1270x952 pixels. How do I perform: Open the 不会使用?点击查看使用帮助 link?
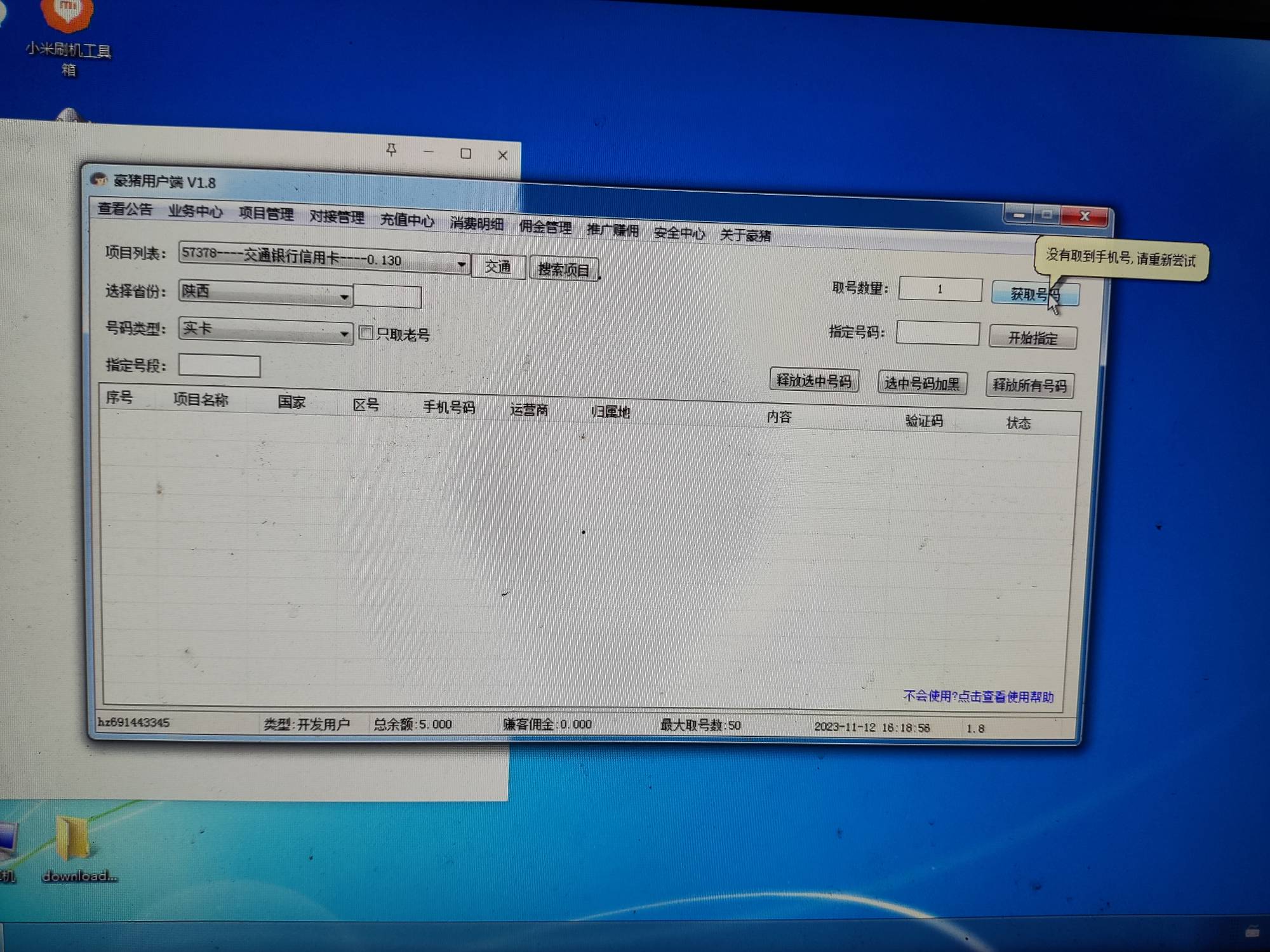[x=979, y=697]
